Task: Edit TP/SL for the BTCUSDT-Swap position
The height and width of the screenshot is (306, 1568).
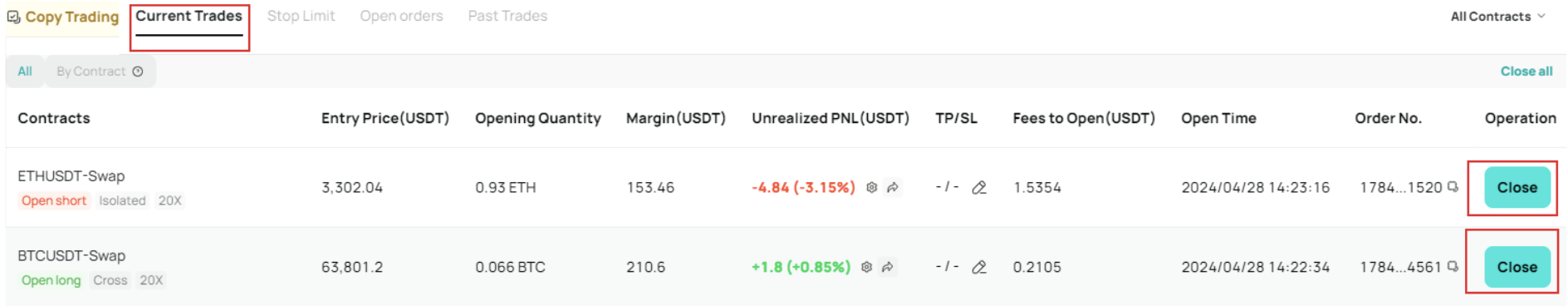Action: (x=979, y=268)
